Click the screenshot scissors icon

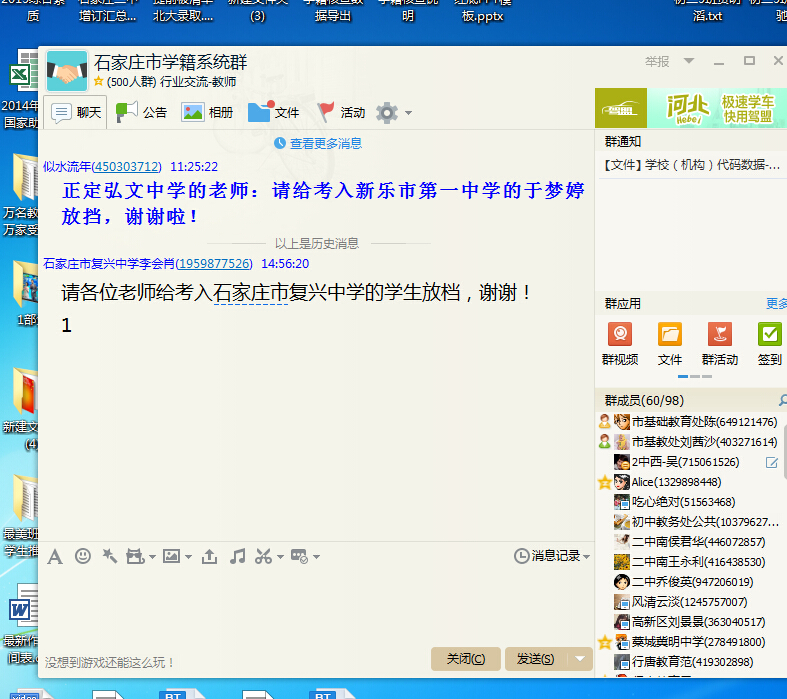pos(264,556)
